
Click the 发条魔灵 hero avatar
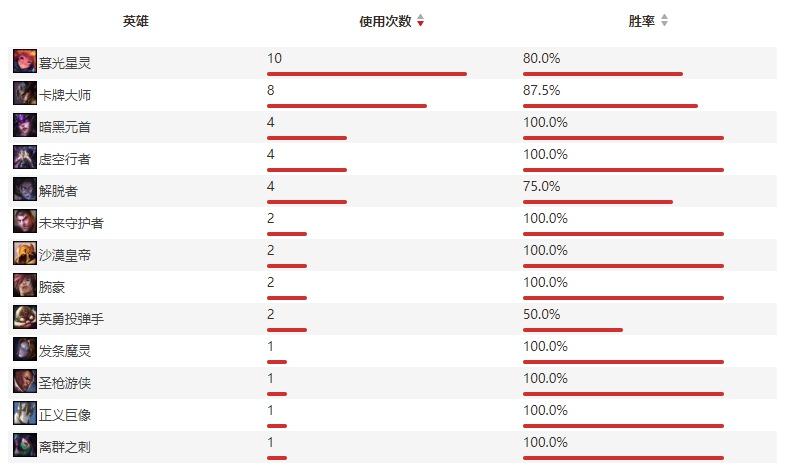[x=25, y=350]
